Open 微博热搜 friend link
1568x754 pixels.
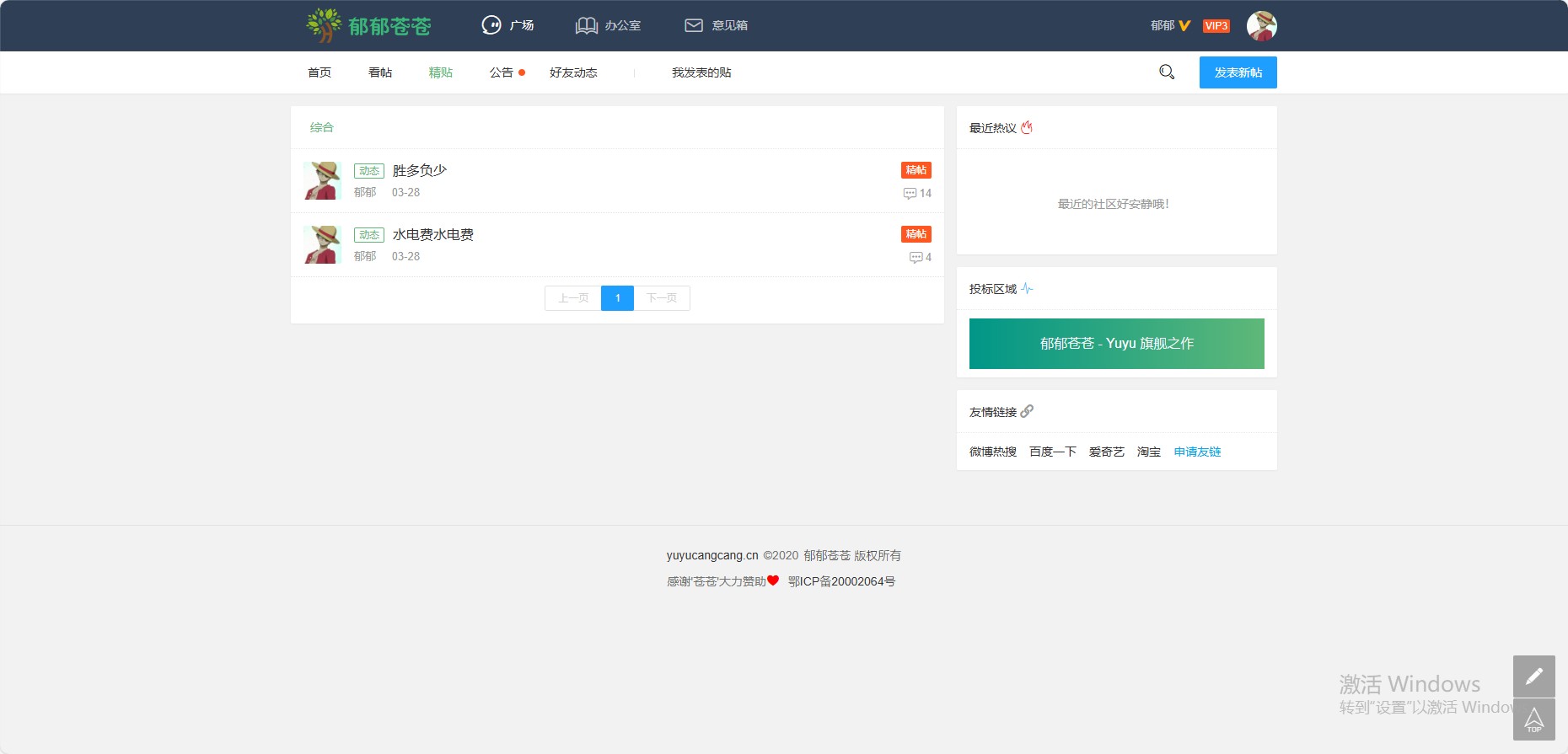993,452
